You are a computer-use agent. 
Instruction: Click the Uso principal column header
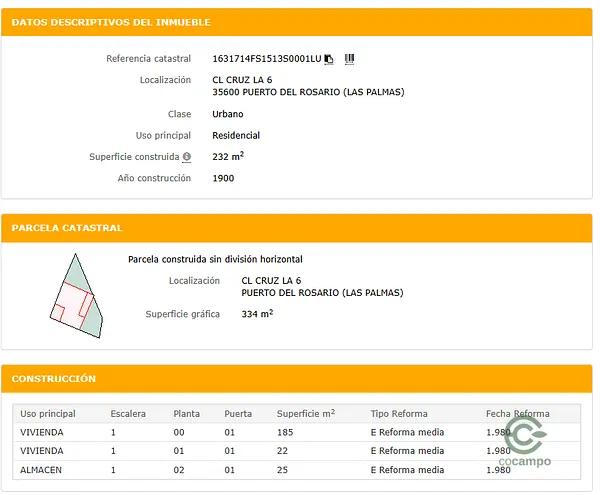tap(48, 414)
